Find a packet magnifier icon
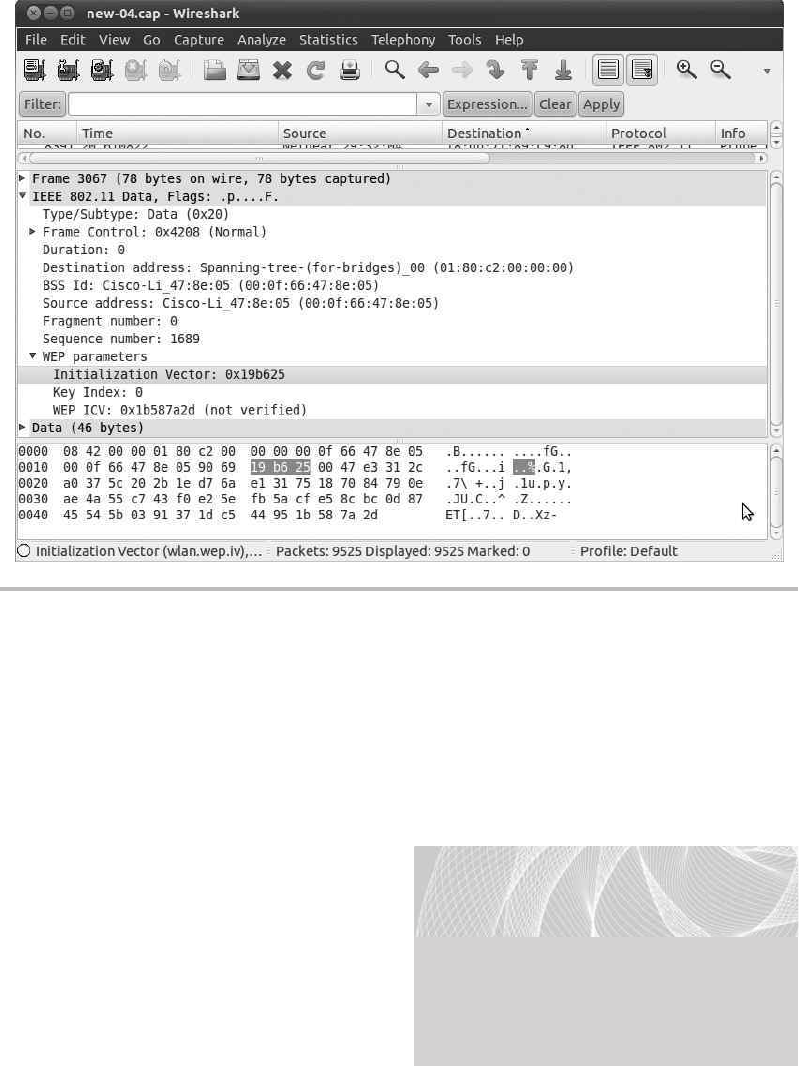Viewport: 799px width, 1066px height. point(394,69)
